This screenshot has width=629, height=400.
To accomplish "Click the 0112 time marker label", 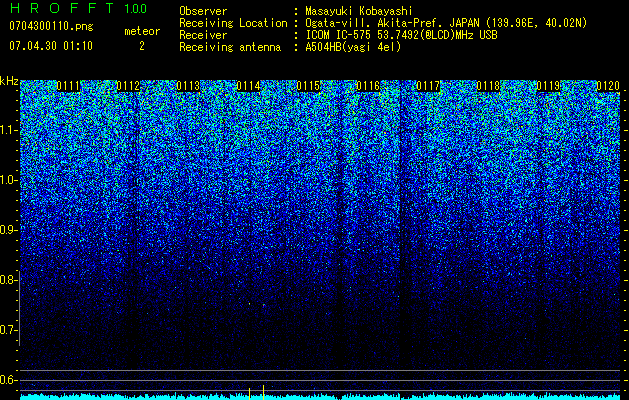I will point(128,86).
